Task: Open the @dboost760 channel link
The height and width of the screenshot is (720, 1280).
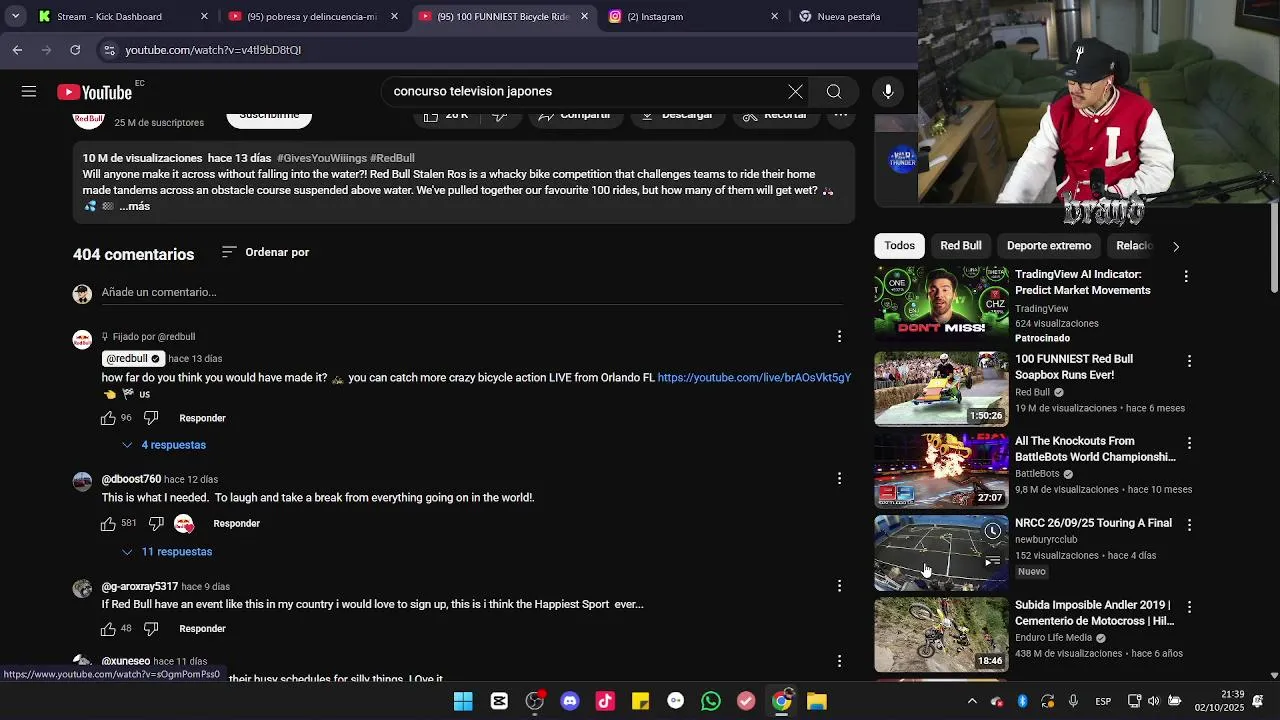Action: point(131,480)
